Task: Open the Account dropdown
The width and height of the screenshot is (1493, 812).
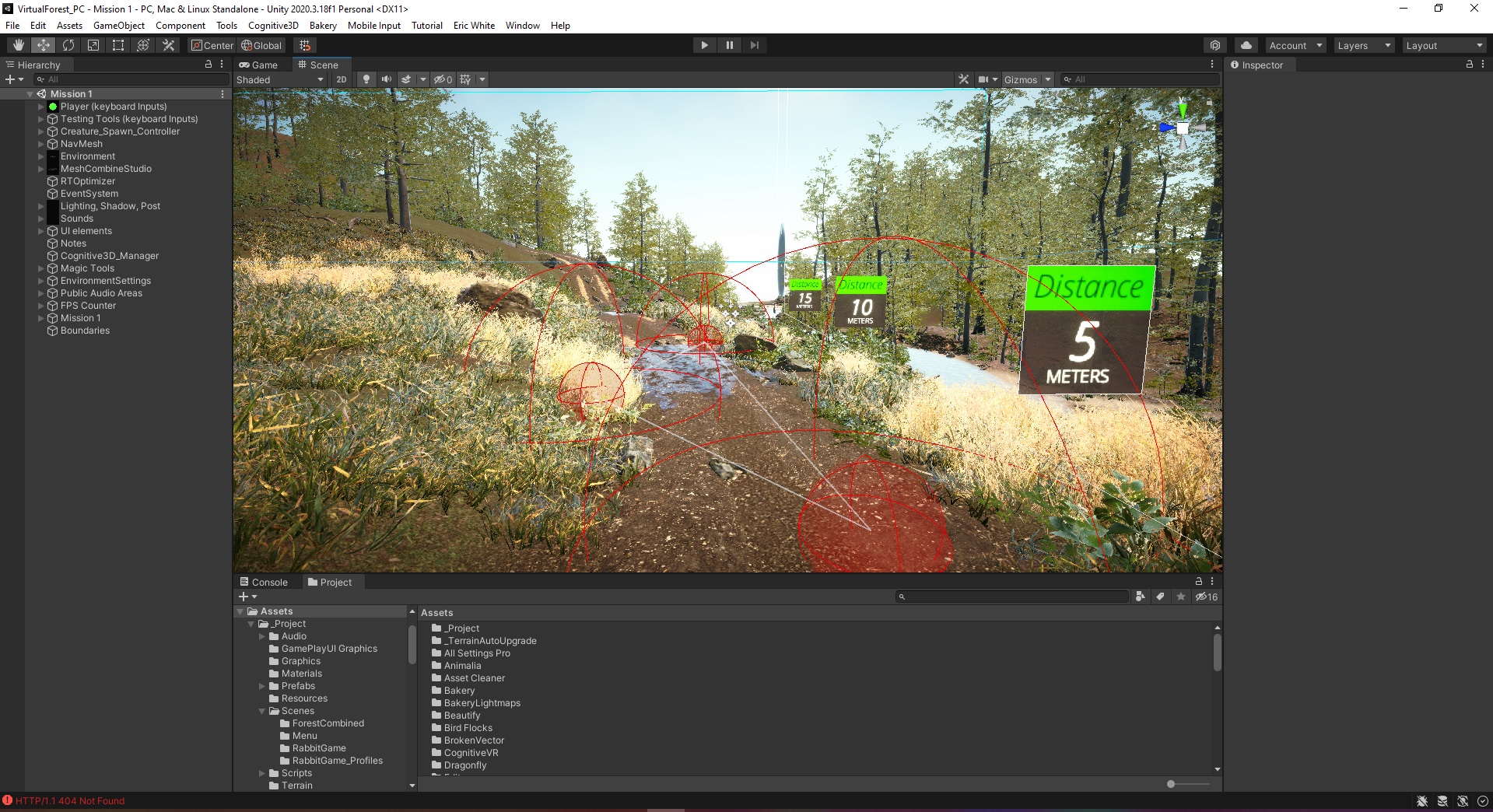Action: [1295, 45]
